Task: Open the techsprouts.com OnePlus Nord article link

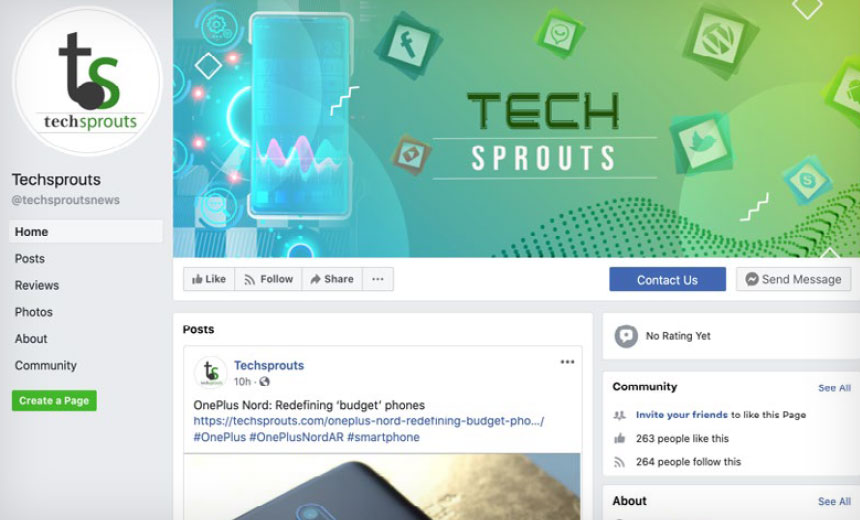Action: coord(369,421)
